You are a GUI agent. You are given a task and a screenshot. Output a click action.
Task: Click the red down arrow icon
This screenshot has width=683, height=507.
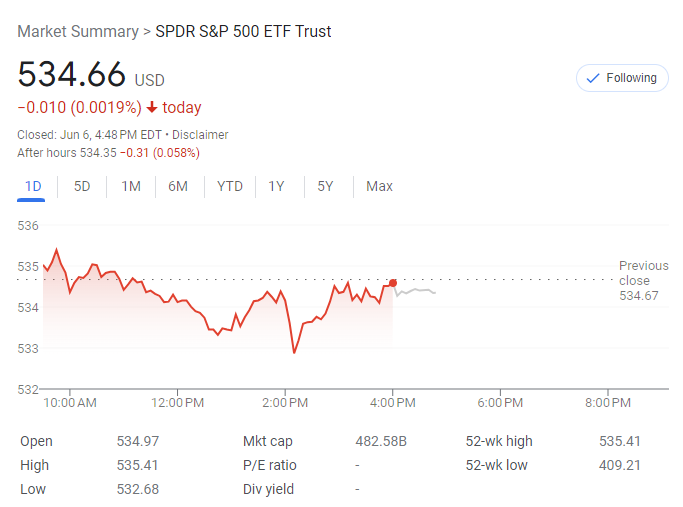tap(151, 108)
